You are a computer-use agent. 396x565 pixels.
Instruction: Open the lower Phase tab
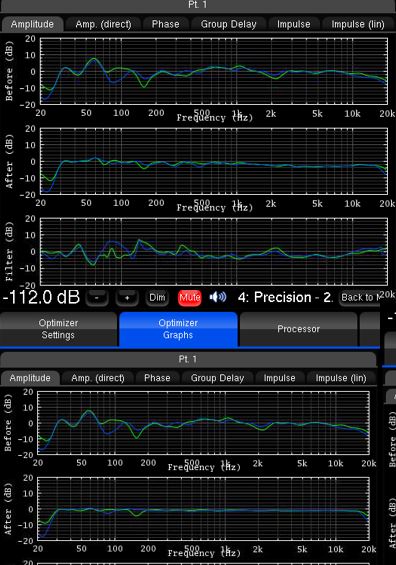click(x=157, y=378)
